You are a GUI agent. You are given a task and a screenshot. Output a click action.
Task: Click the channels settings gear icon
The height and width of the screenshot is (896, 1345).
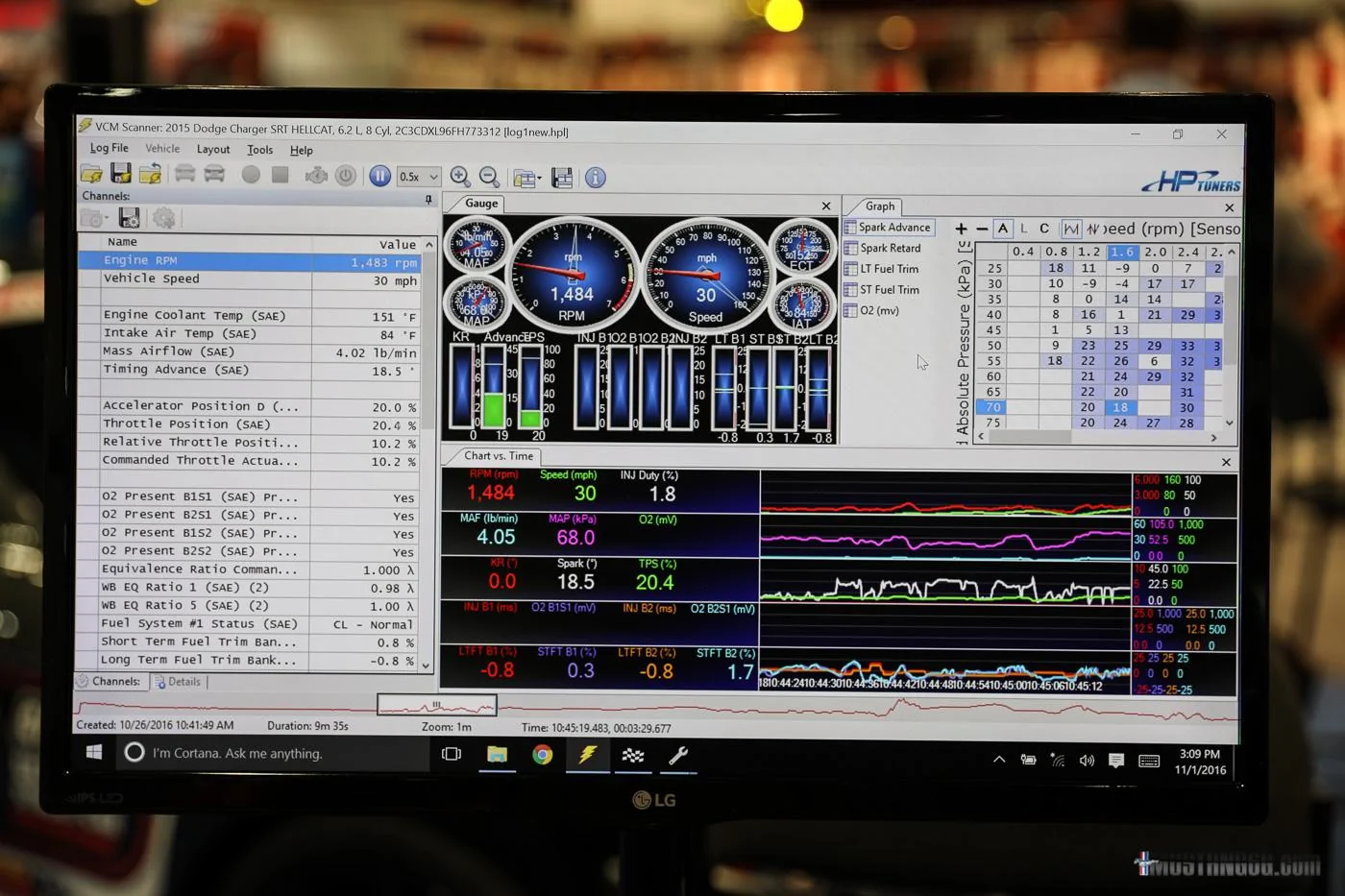point(164,219)
